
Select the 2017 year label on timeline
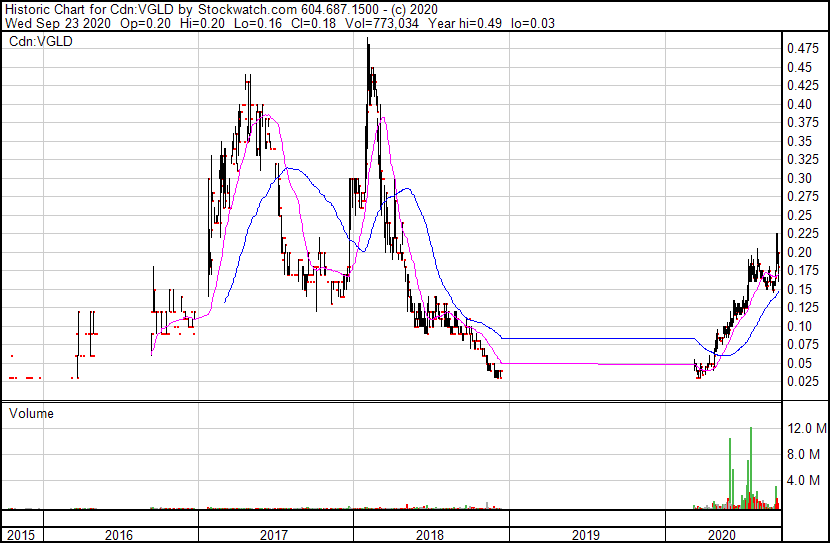click(275, 535)
